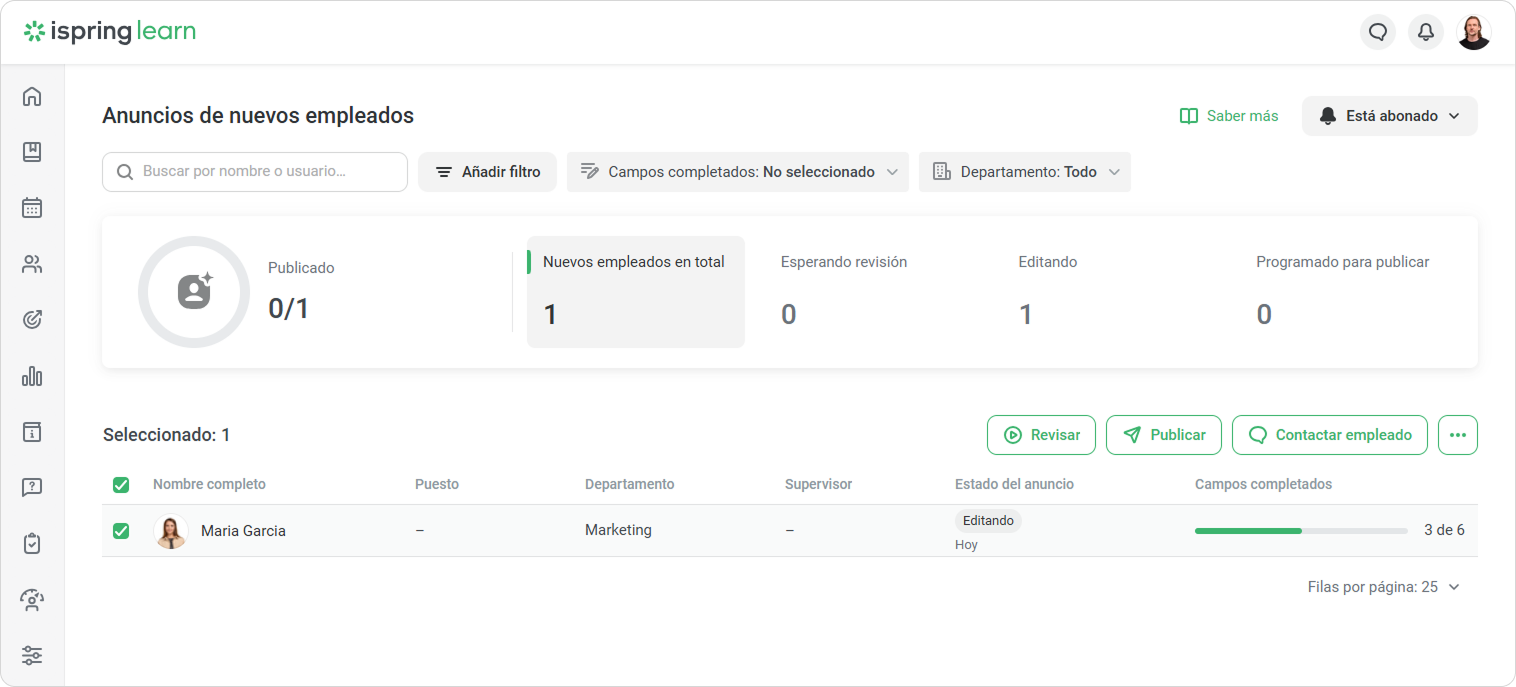The height and width of the screenshot is (687, 1516).
Task: Uncheck the select-all header checkbox
Action: point(121,485)
